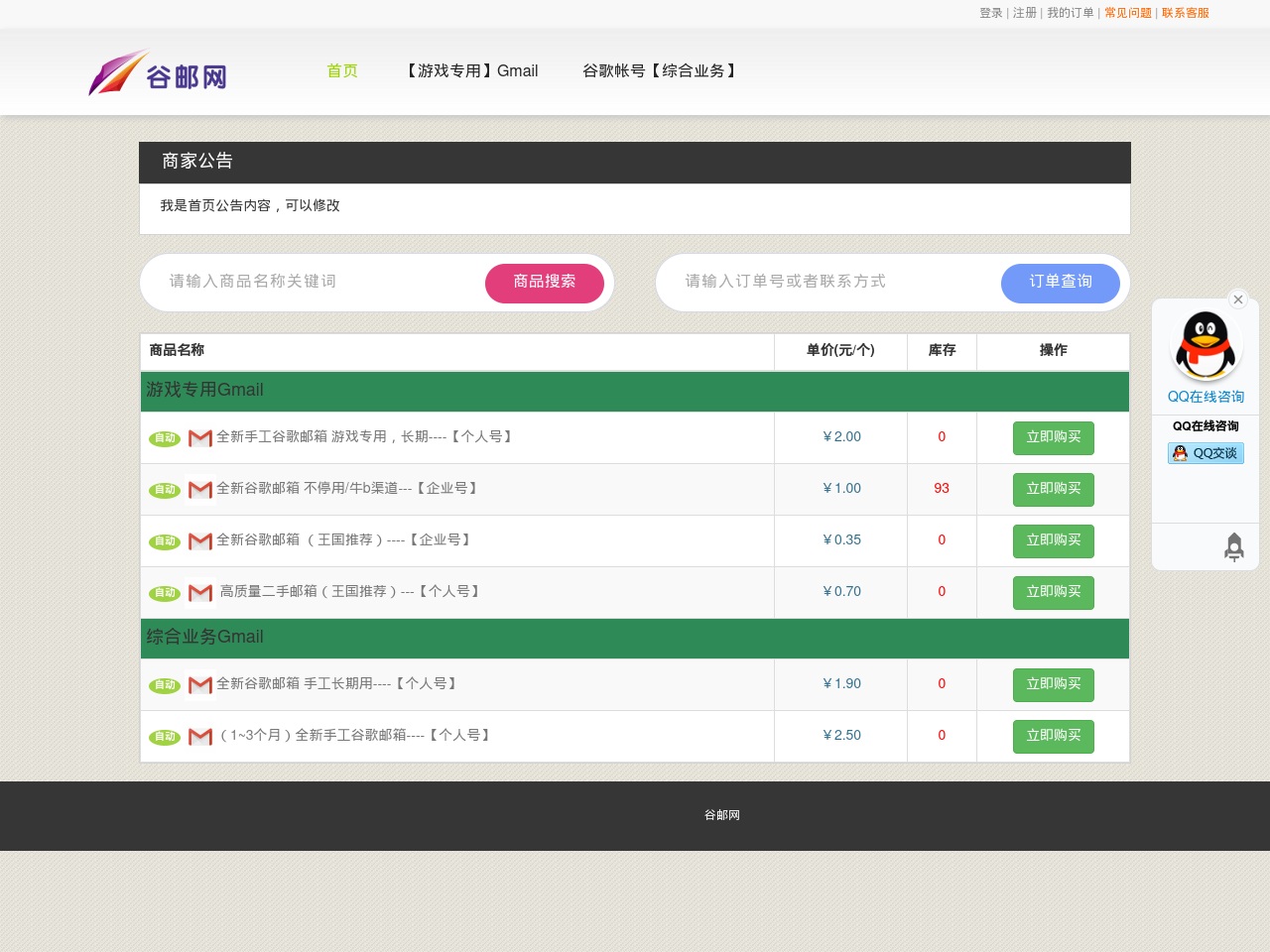Viewport: 1270px width, 952px height.
Task: Open the 【游戏专用】Gmail navigation item
Action: 470,71
